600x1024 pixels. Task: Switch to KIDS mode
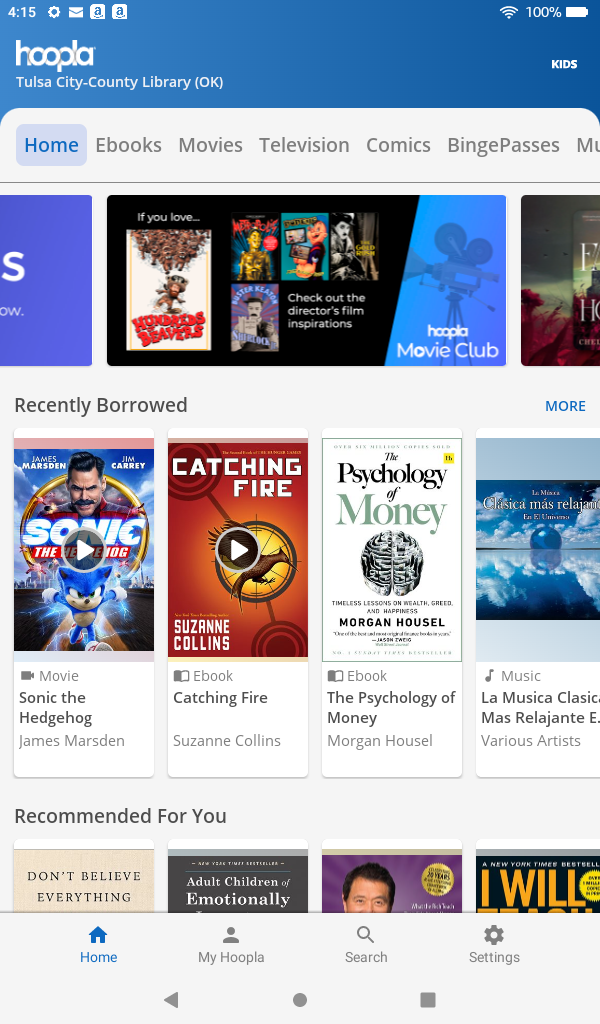(564, 64)
